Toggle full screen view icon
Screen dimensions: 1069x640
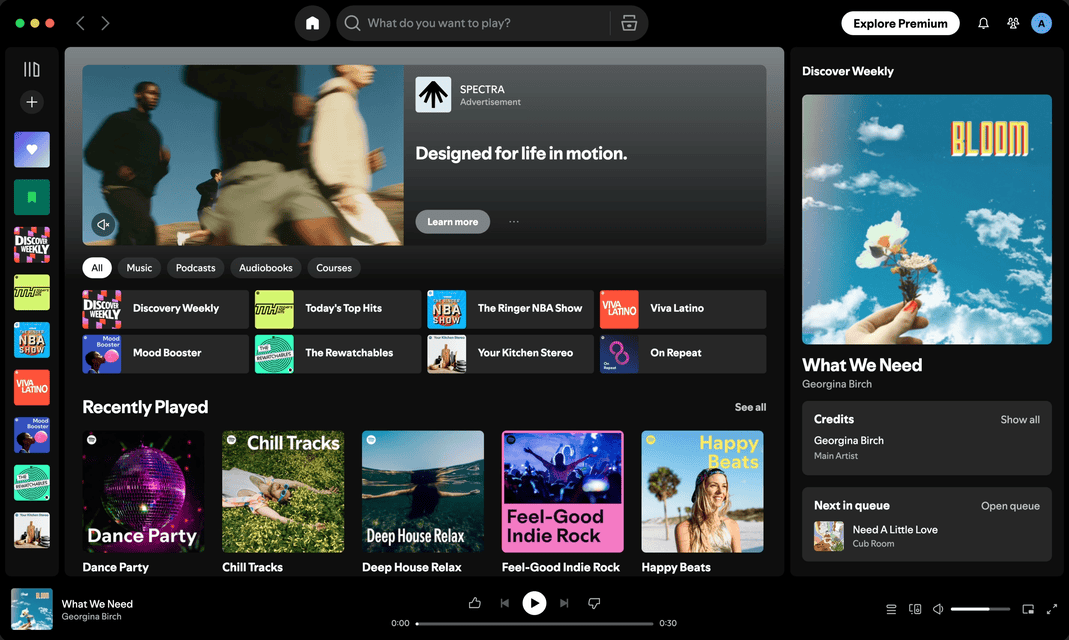(1052, 609)
